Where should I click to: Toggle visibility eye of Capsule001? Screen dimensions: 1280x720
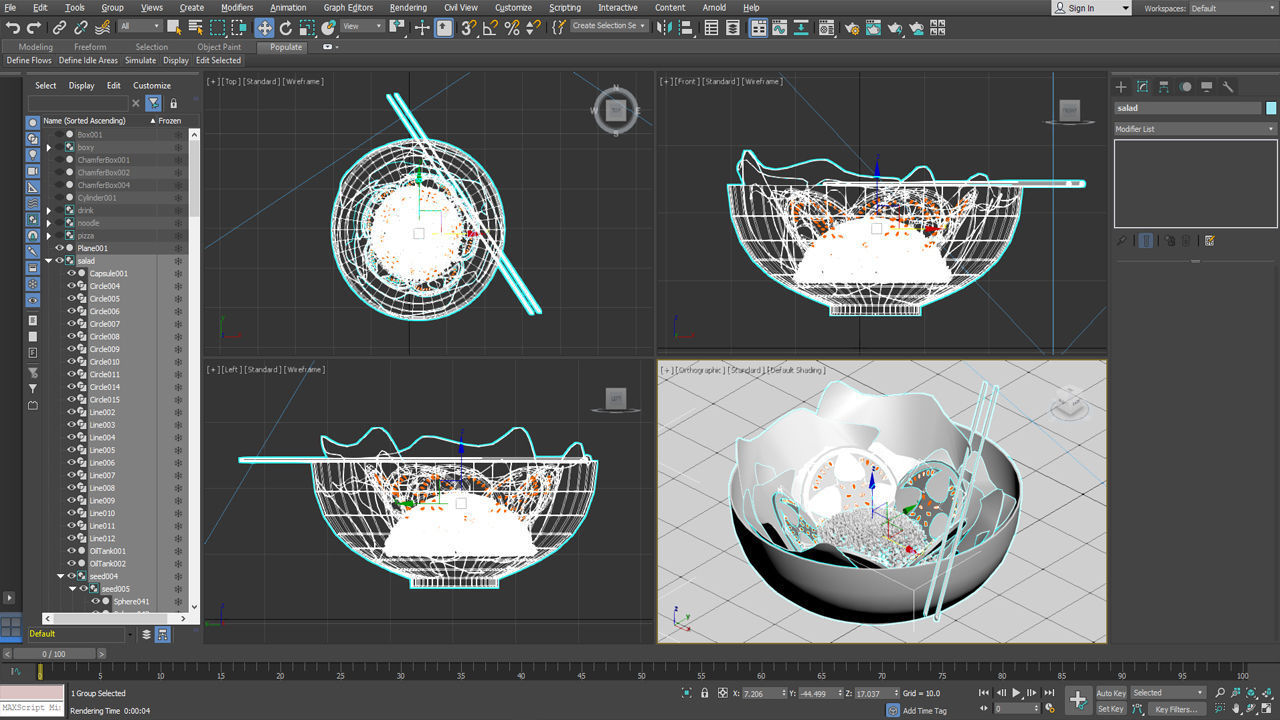point(71,273)
